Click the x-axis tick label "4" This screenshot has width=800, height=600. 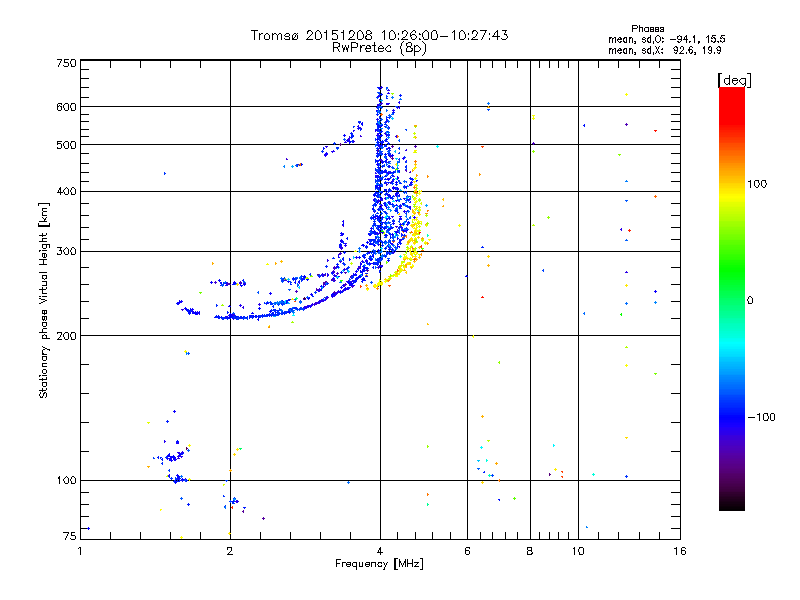pyautogui.click(x=380, y=551)
